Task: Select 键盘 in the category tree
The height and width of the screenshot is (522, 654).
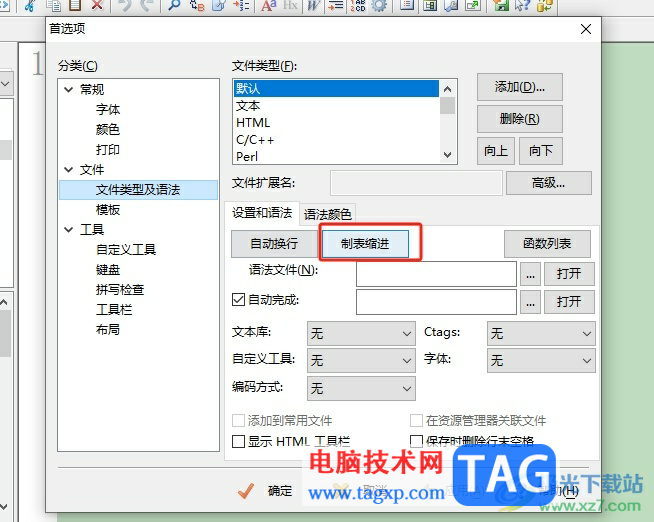Action: [108, 269]
